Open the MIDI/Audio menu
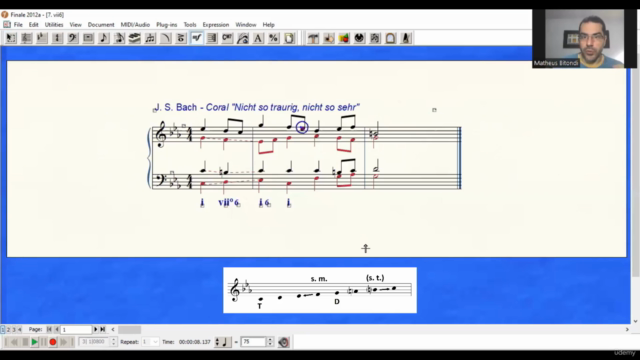This screenshot has height=360, width=640. coord(135,24)
